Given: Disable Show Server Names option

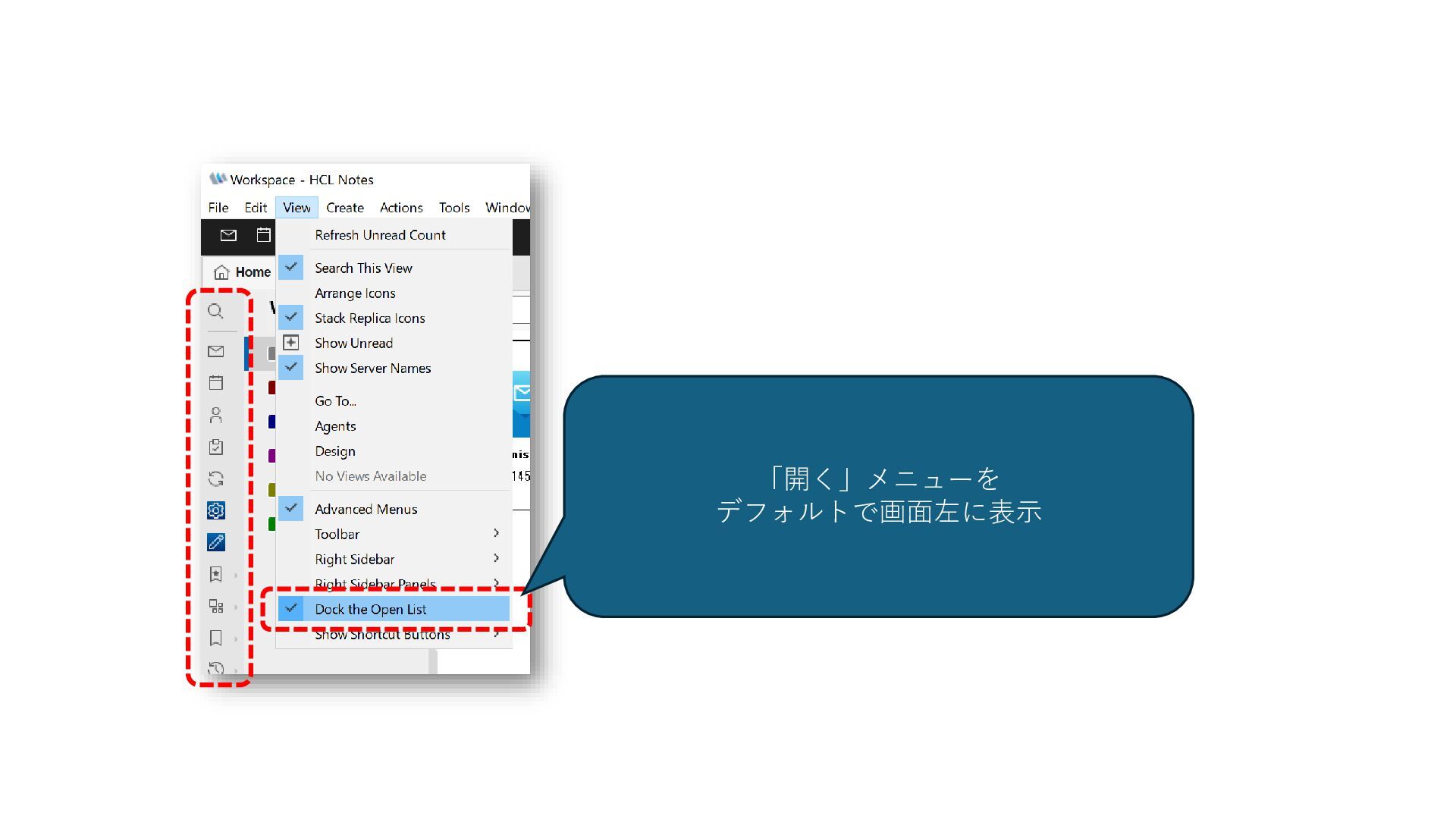Looking at the screenshot, I should [372, 368].
